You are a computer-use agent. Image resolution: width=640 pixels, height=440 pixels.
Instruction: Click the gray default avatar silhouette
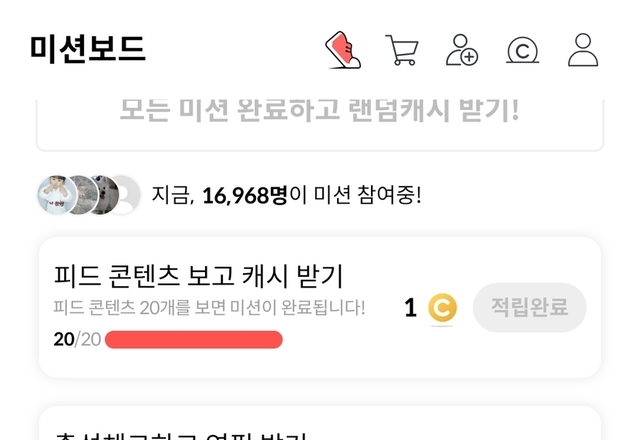click(125, 195)
